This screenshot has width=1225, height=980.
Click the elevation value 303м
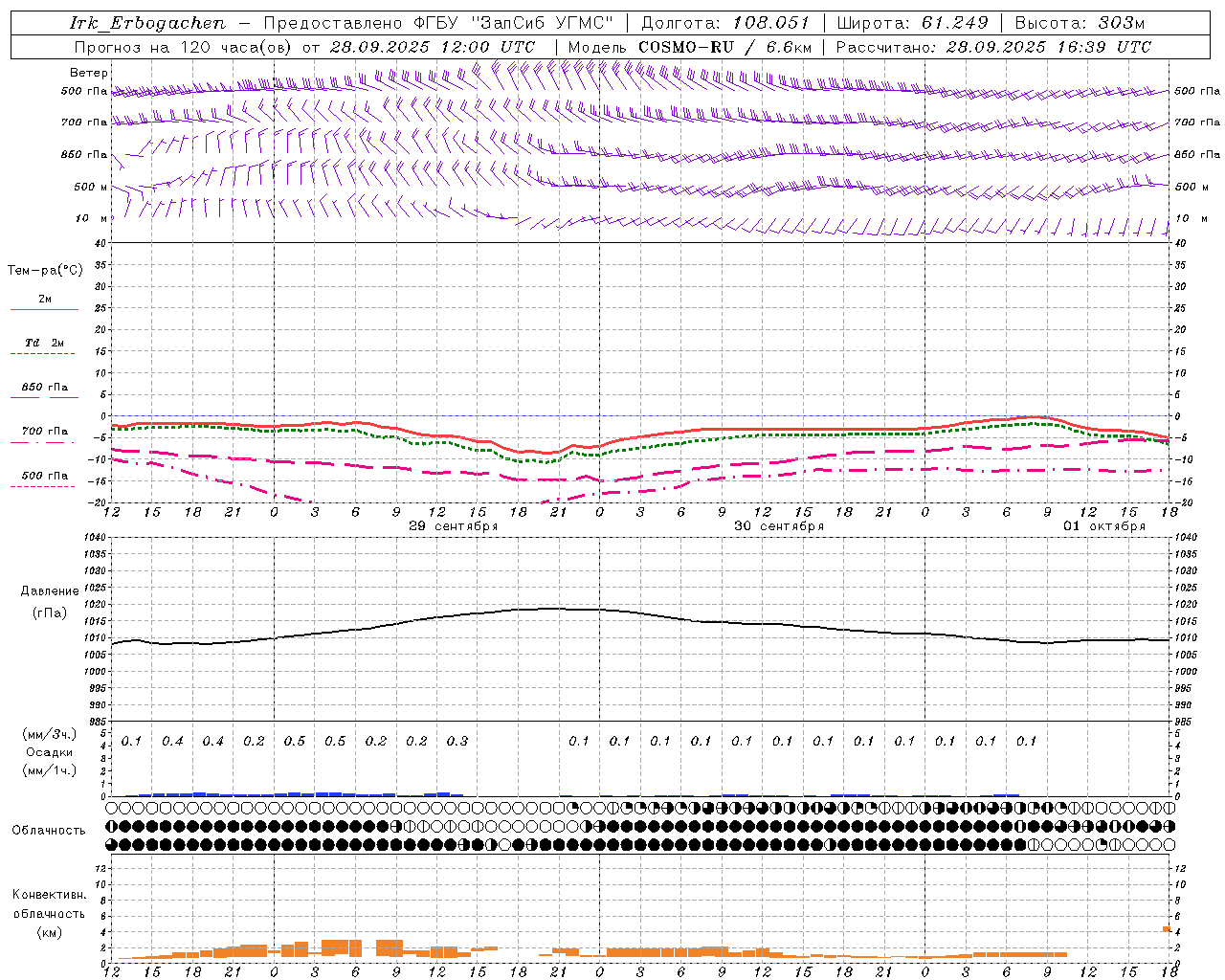1122,23
